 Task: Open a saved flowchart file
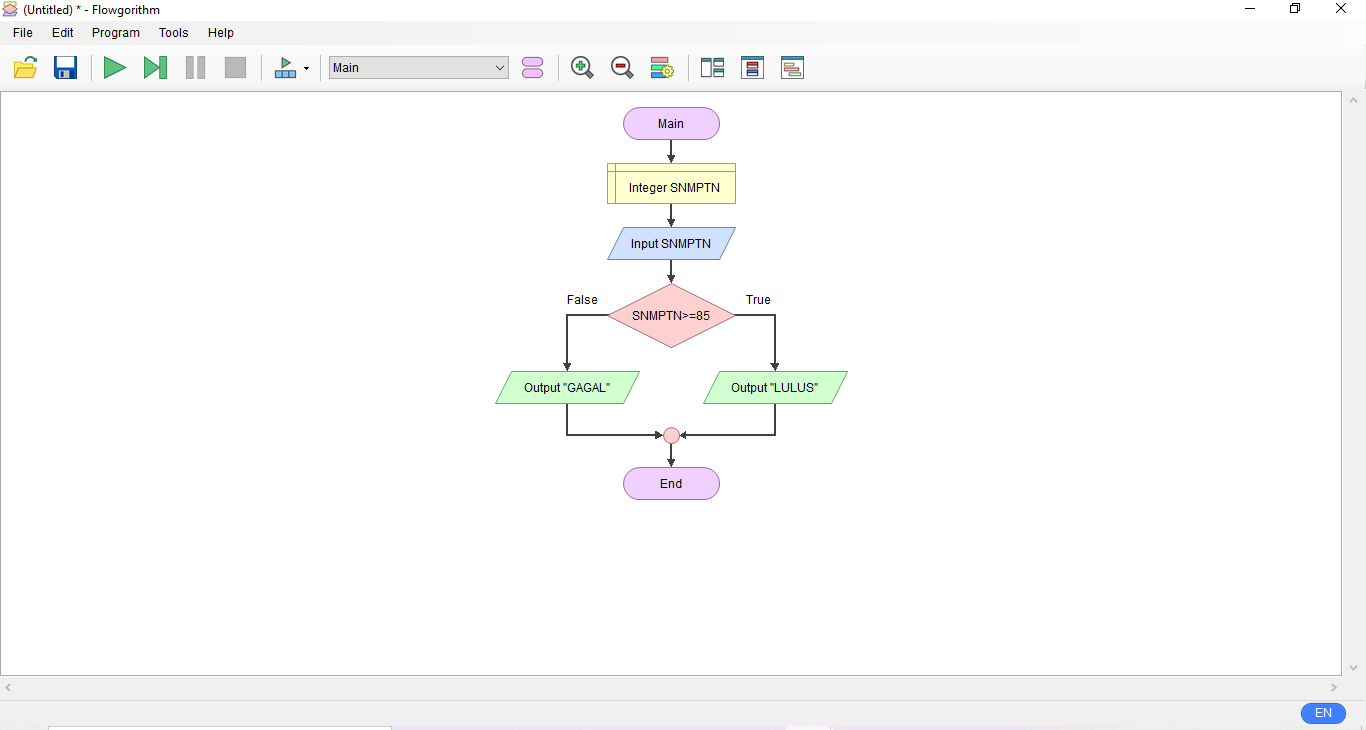click(25, 67)
